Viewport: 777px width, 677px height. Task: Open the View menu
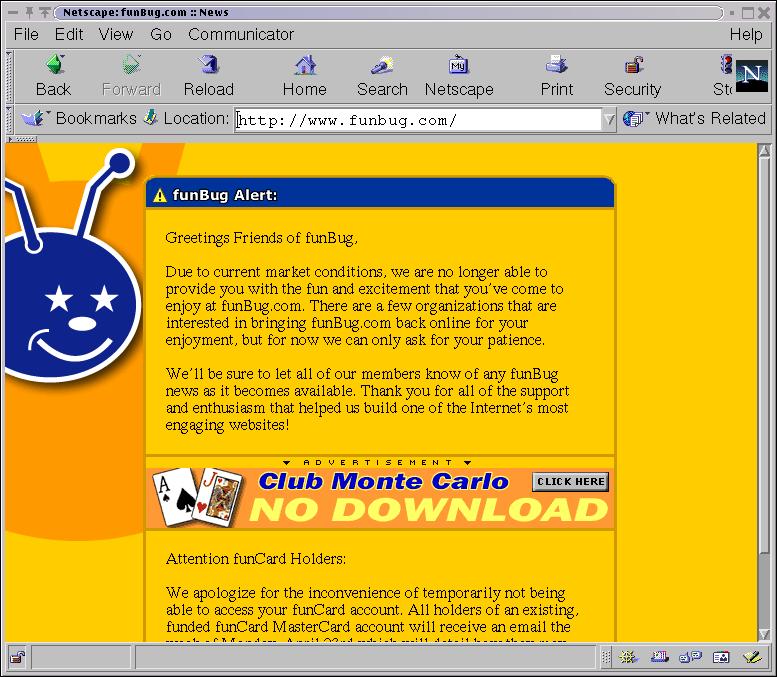pos(115,34)
